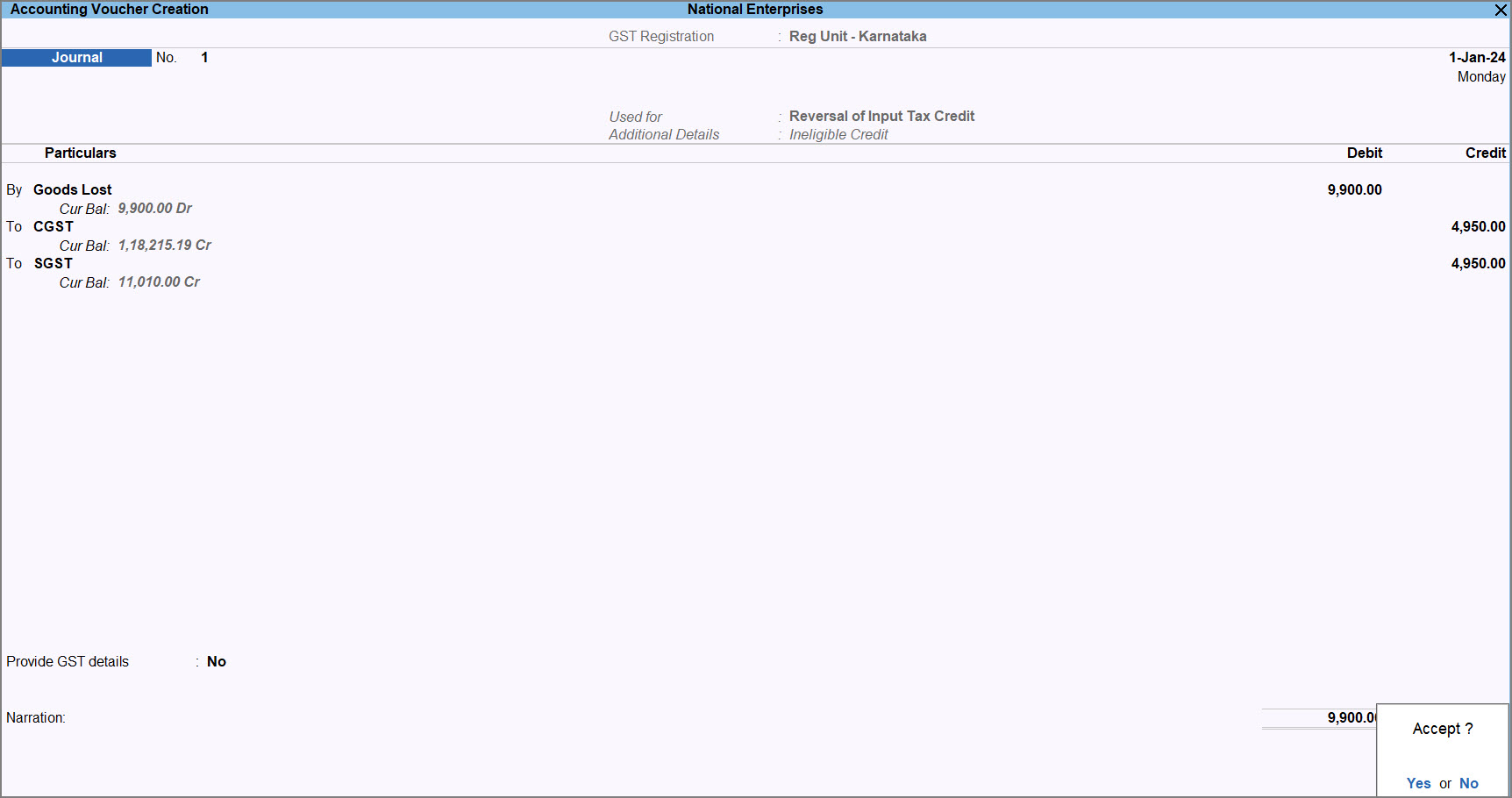The width and height of the screenshot is (1512, 798).
Task: Click the To marker beside CGST
Action: [x=14, y=227]
